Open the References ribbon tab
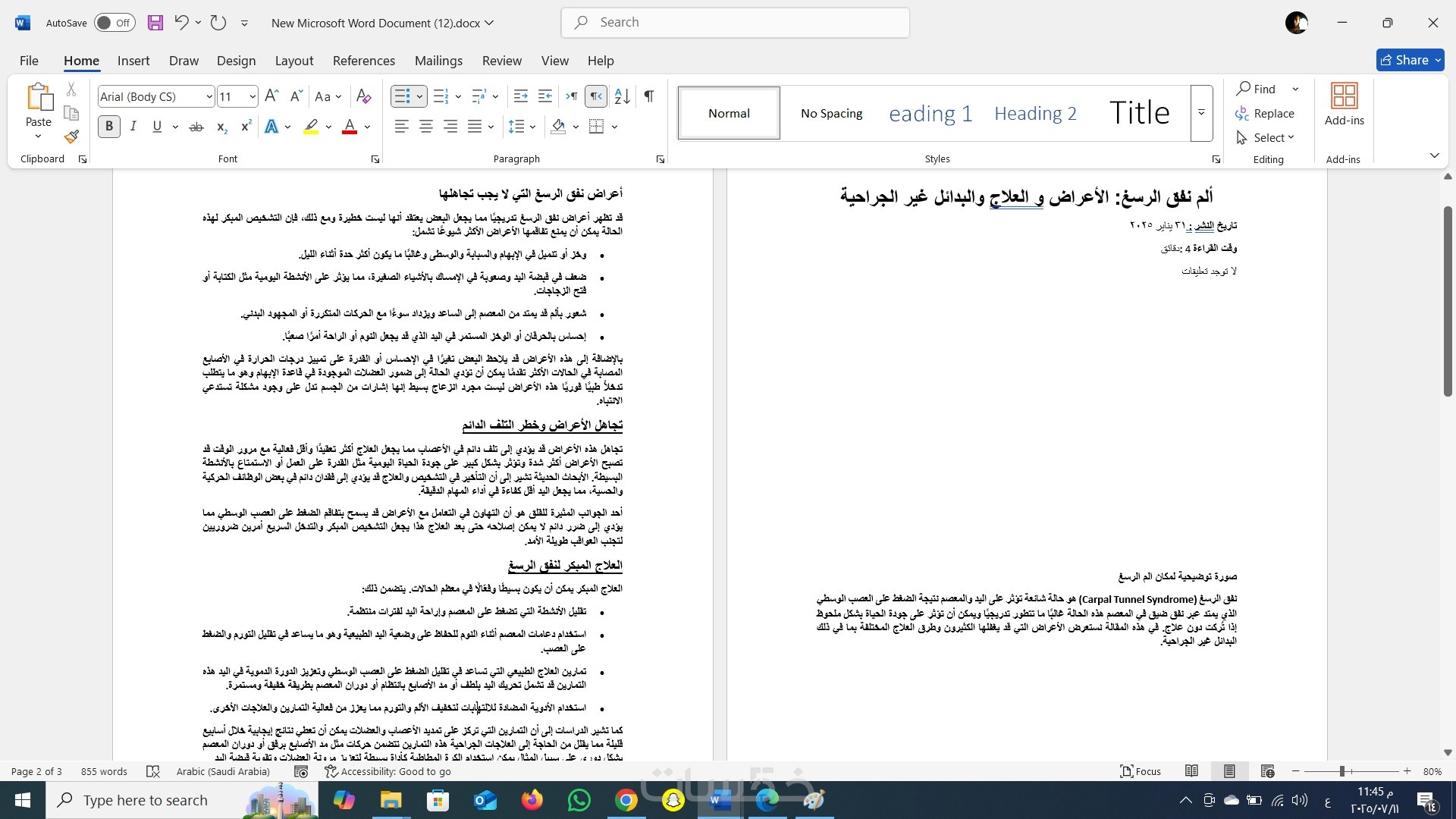 363,61
